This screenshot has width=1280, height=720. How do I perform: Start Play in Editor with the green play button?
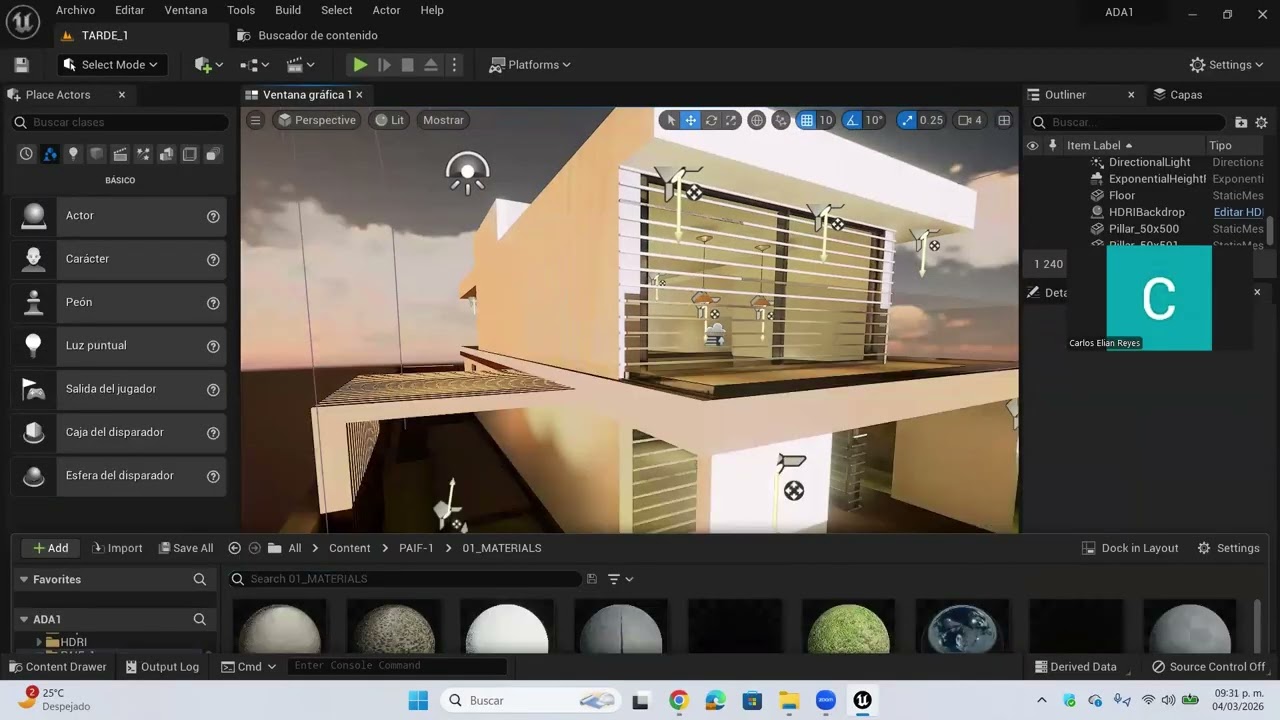(x=360, y=65)
